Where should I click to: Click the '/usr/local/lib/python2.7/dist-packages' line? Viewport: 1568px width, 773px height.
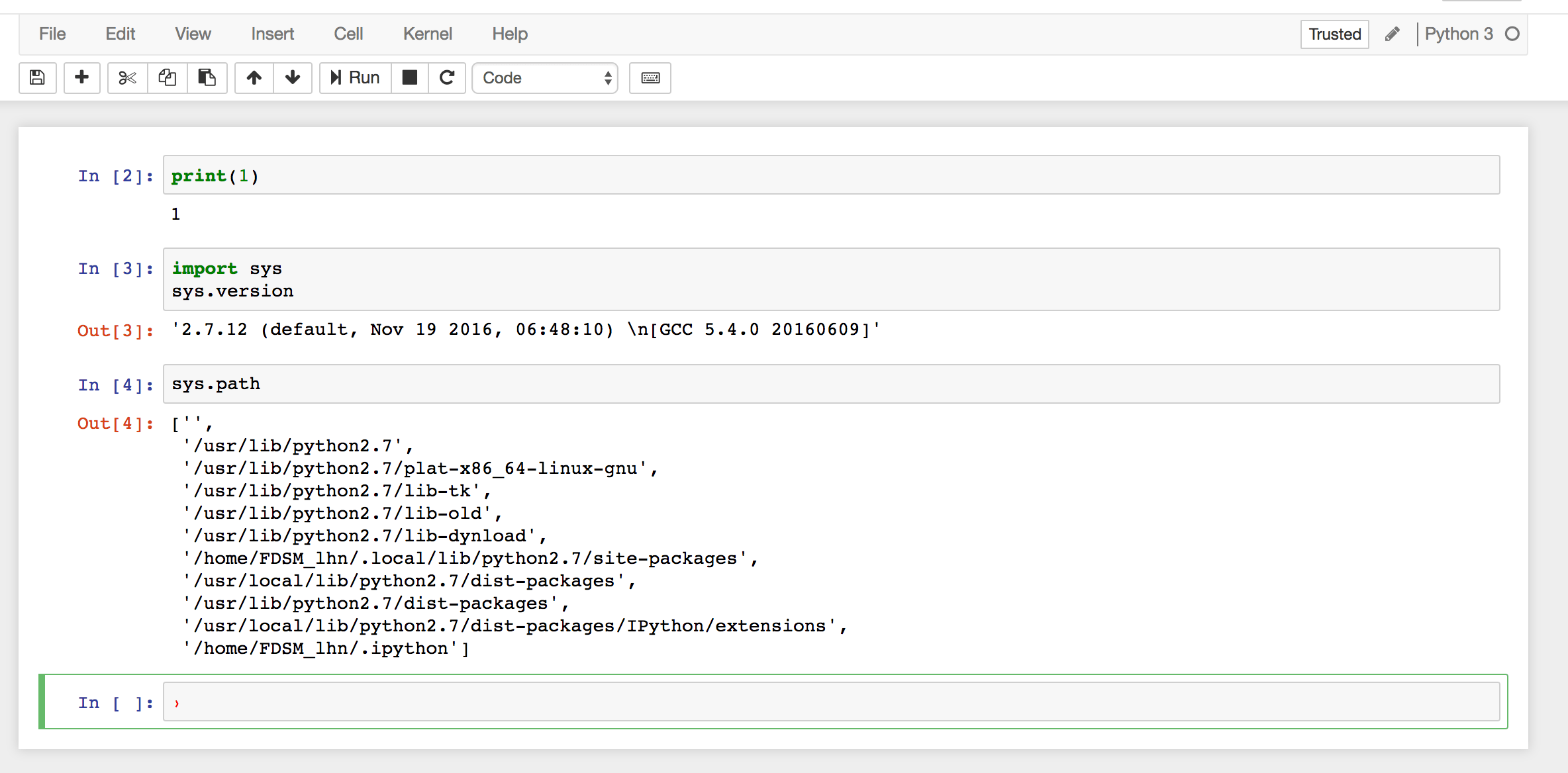[409, 581]
